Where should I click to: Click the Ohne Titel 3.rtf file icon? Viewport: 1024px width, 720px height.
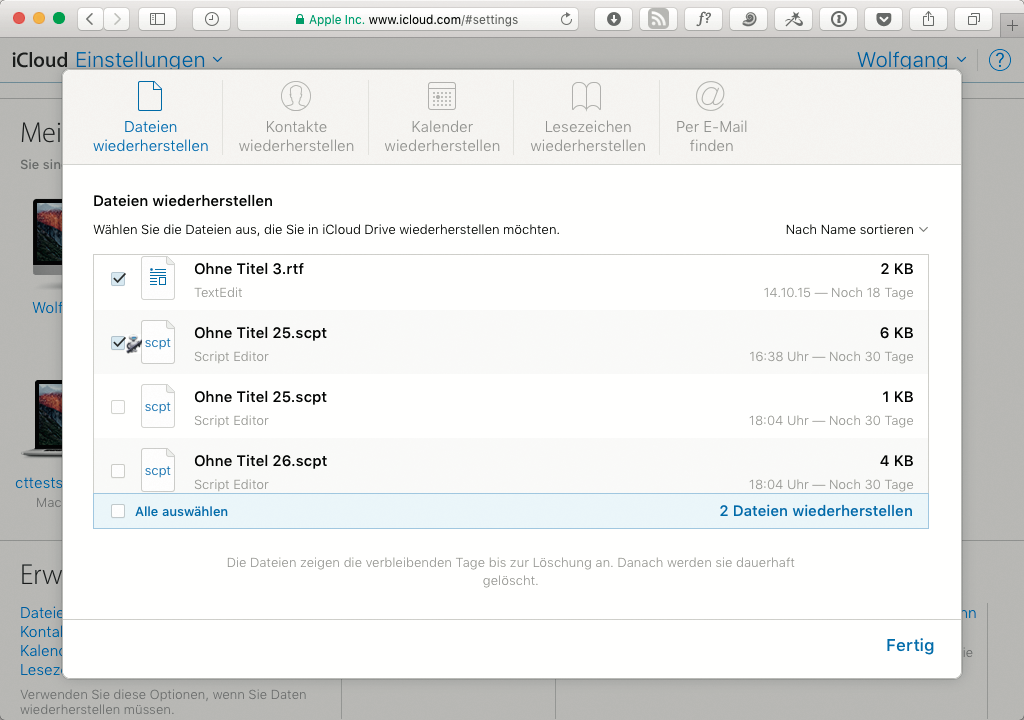point(158,278)
